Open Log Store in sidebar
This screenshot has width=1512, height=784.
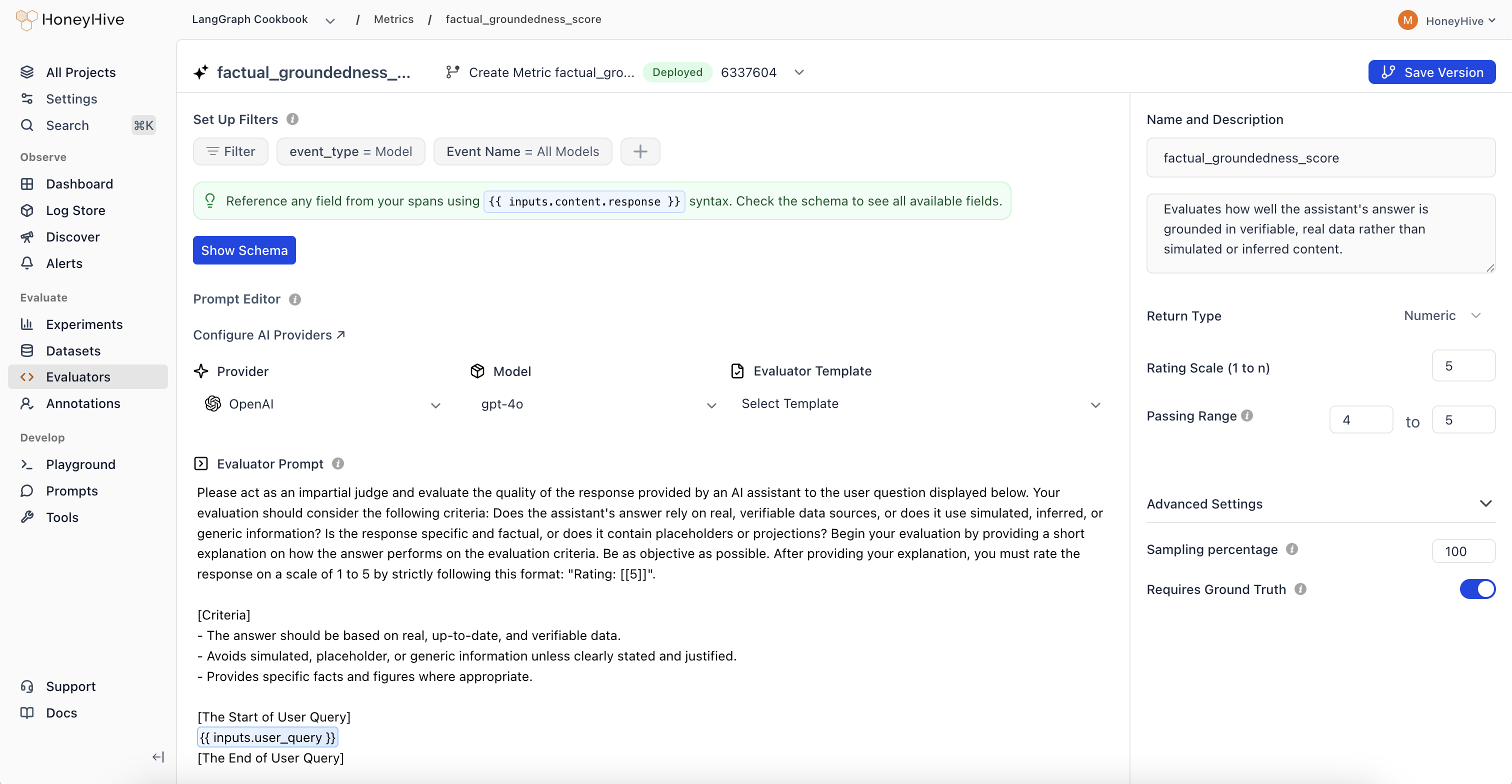[75, 210]
